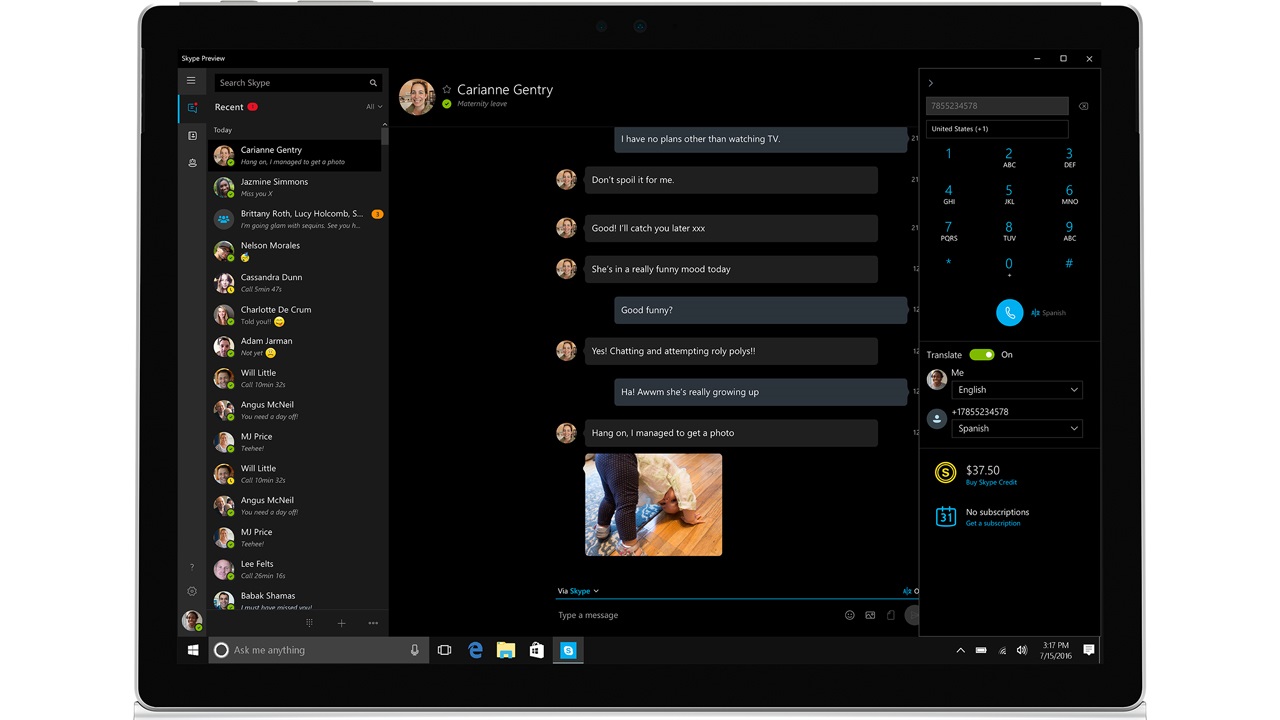Open the sidebar hamburger menu
Screen dimensions: 1280x720
(x=192, y=81)
